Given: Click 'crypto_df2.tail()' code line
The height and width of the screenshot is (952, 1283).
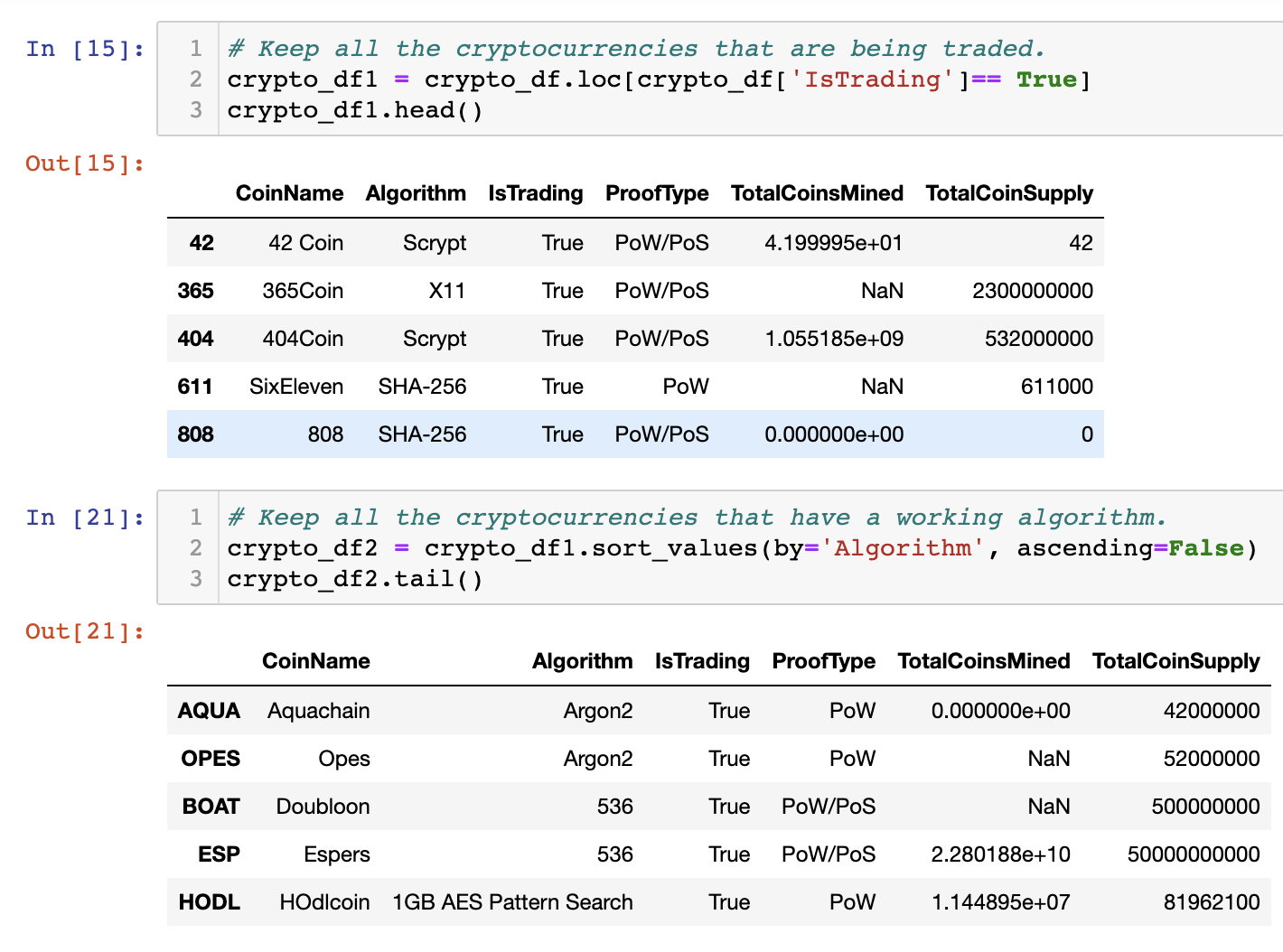Looking at the screenshot, I should point(355,579).
